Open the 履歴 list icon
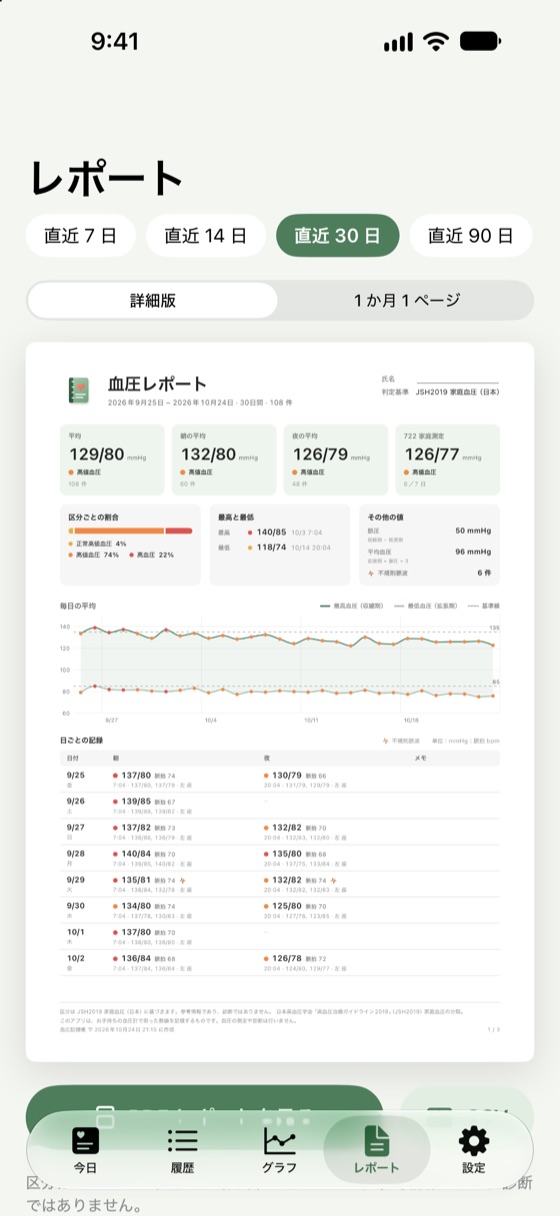The image size is (560, 1216). pos(182,1141)
